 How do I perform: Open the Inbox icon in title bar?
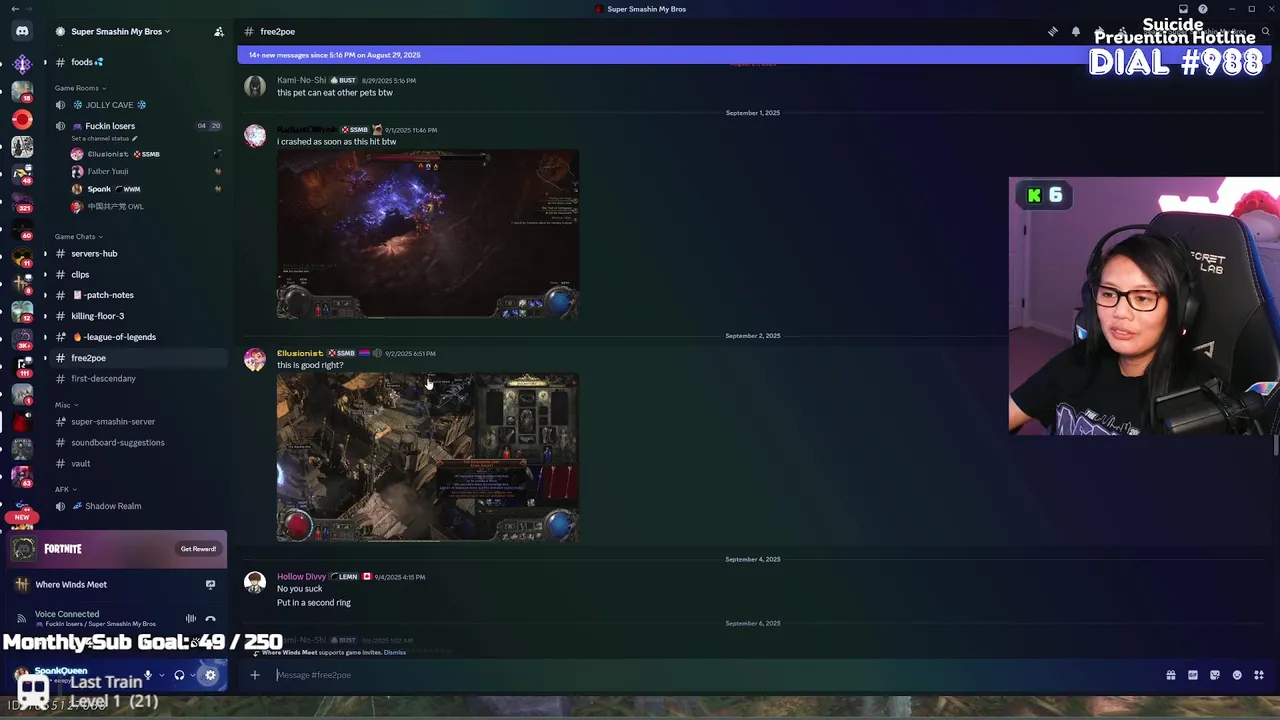click(1183, 9)
